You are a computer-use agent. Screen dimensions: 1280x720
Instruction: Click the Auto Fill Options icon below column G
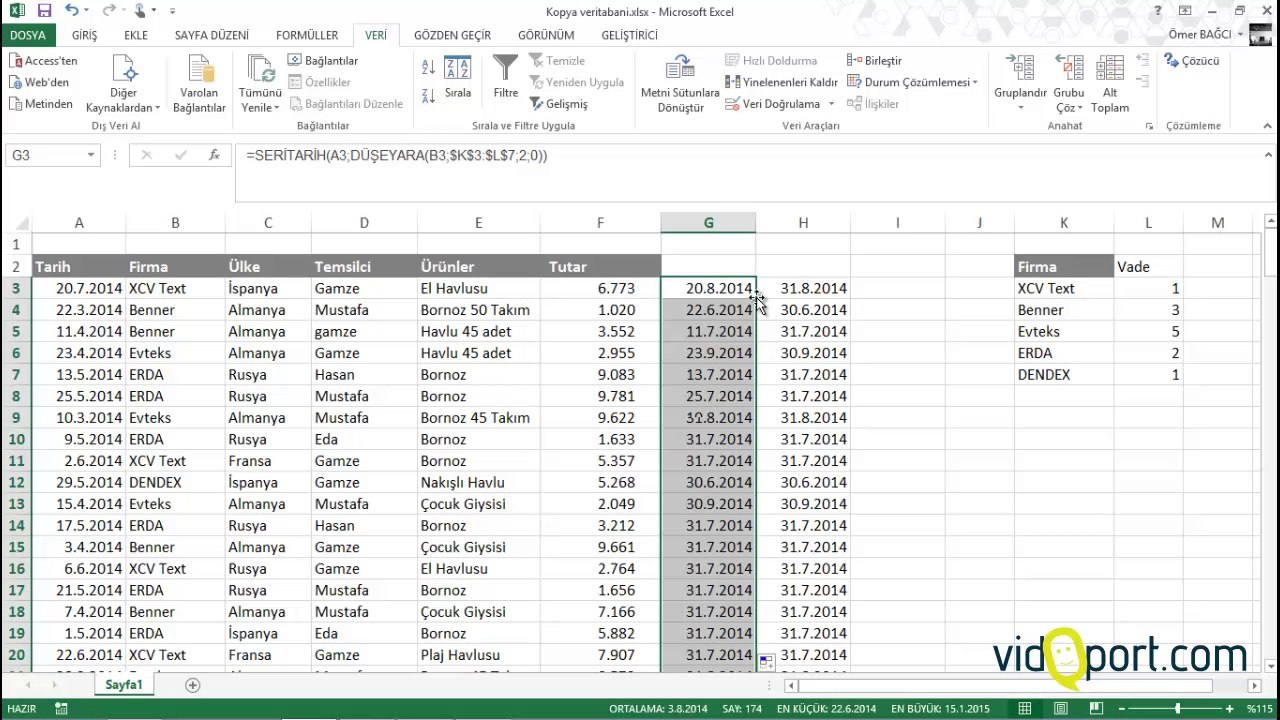tap(766, 661)
